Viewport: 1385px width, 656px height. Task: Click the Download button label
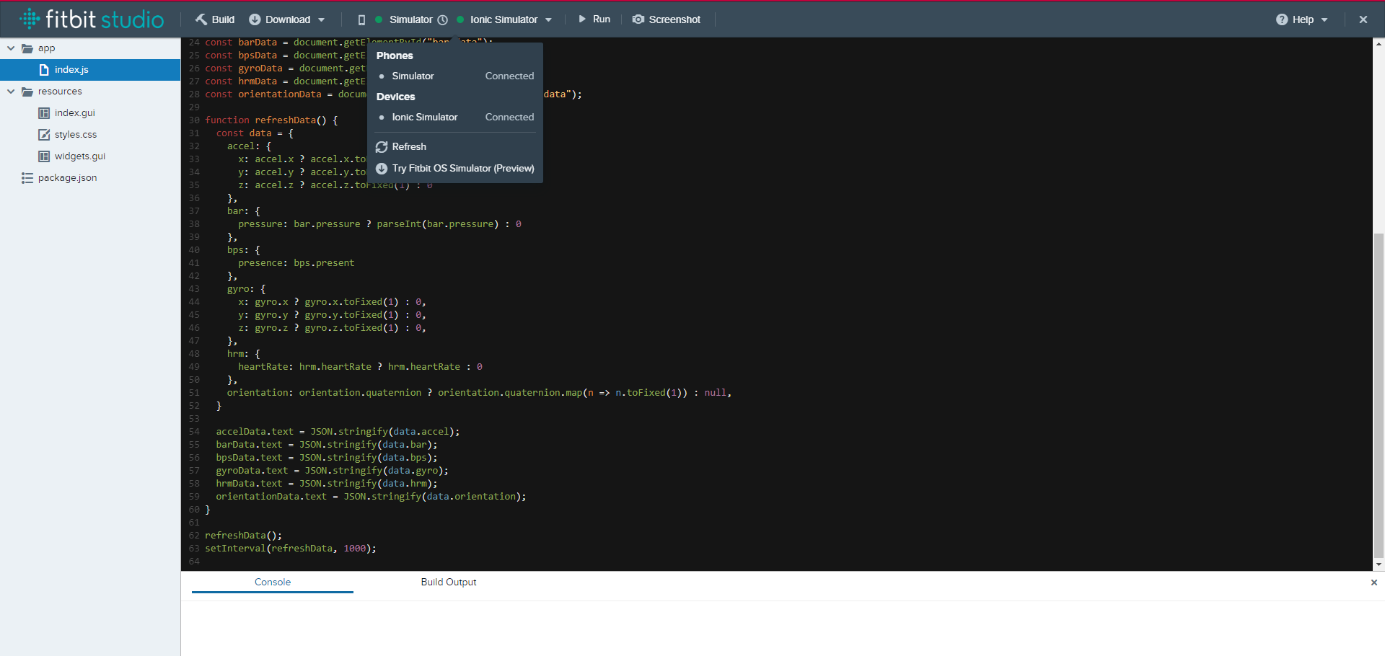click(288, 19)
